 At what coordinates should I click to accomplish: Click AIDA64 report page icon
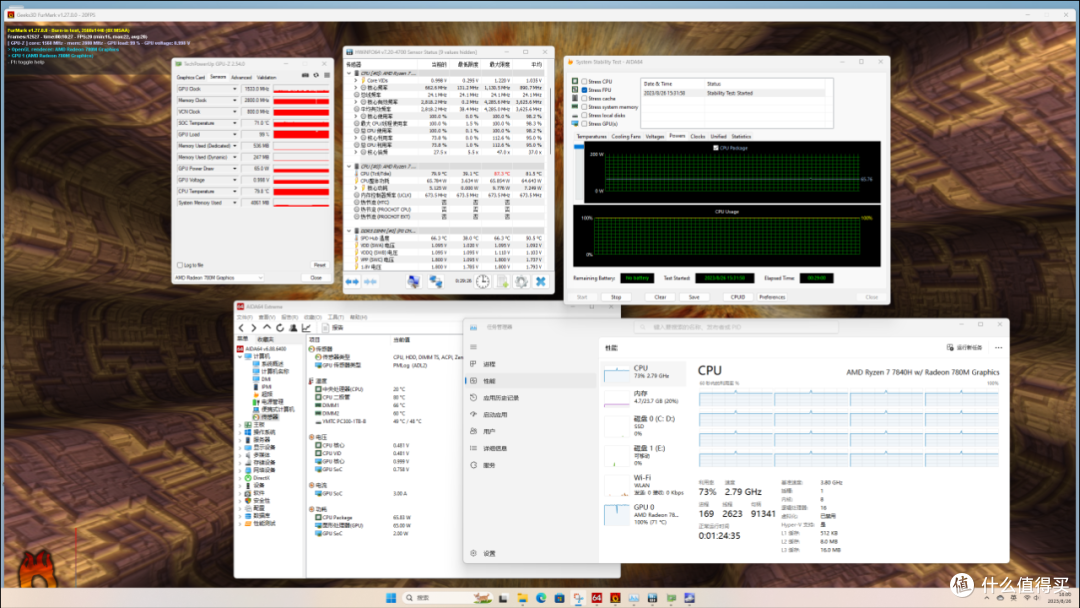(x=325, y=328)
